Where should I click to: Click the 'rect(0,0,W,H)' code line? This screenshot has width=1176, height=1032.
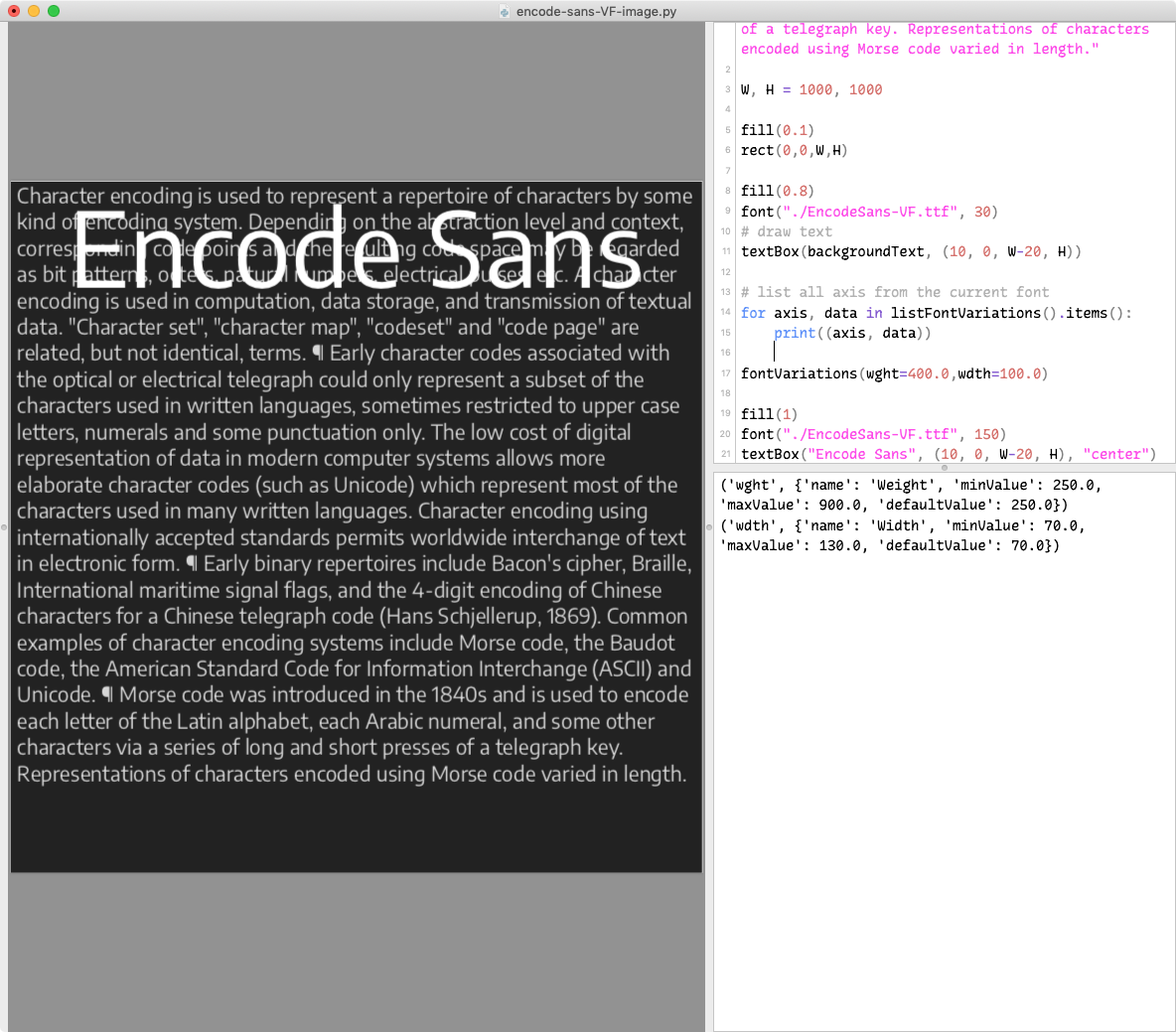[x=795, y=151]
